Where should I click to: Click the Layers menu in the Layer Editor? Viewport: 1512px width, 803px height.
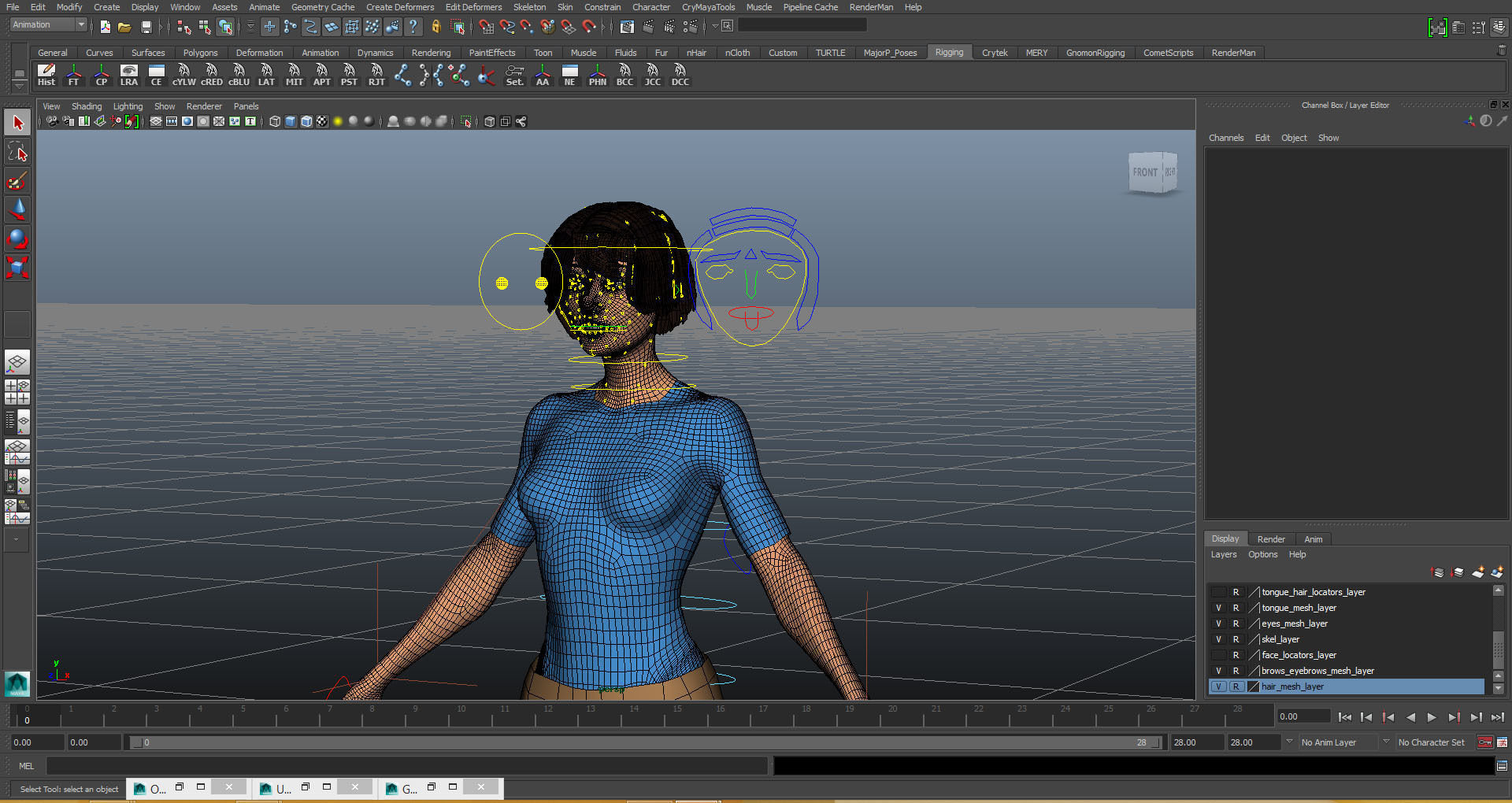coord(1223,554)
